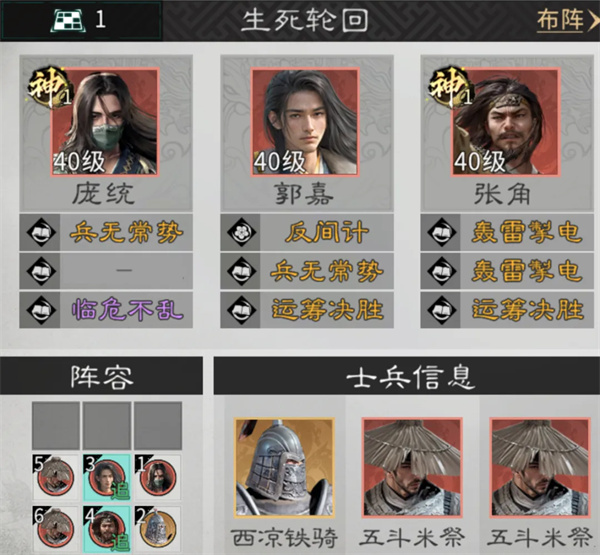Image resolution: width=600 pixels, height=555 pixels.
Task: Click the 神 badge on 庞统's portrait
Action: (x=49, y=87)
